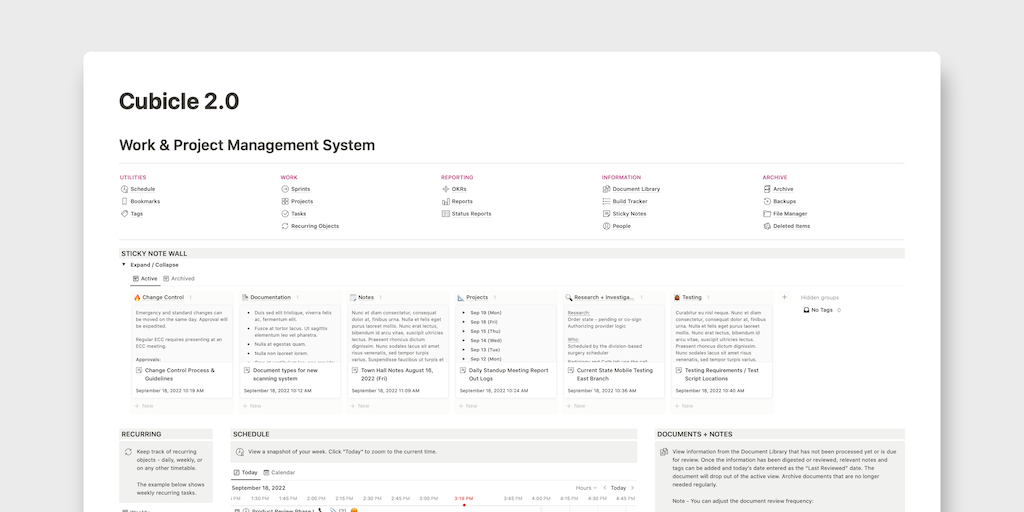
Task: Add a new group with the plus button
Action: [x=784, y=297]
